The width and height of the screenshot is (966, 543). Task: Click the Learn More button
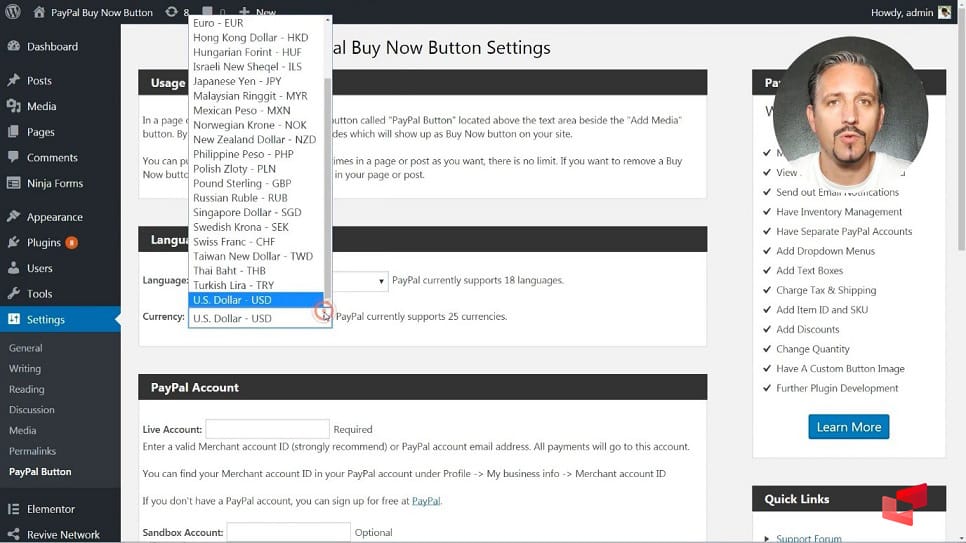848,427
